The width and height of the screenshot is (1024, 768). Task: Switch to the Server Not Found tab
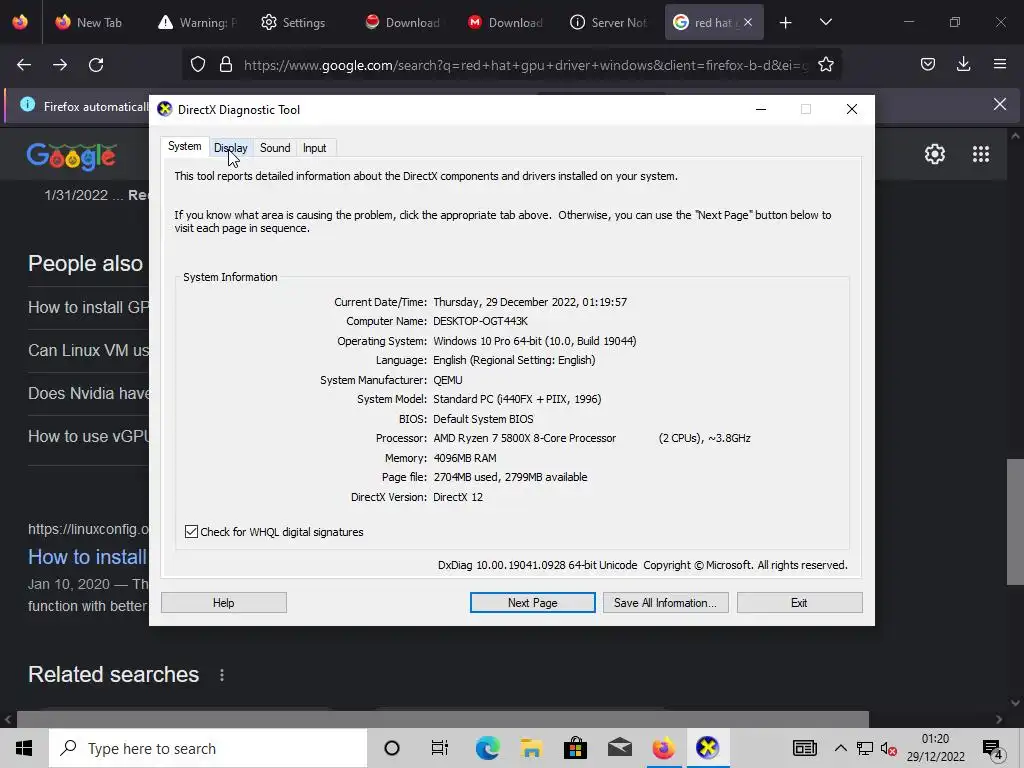pos(609,22)
